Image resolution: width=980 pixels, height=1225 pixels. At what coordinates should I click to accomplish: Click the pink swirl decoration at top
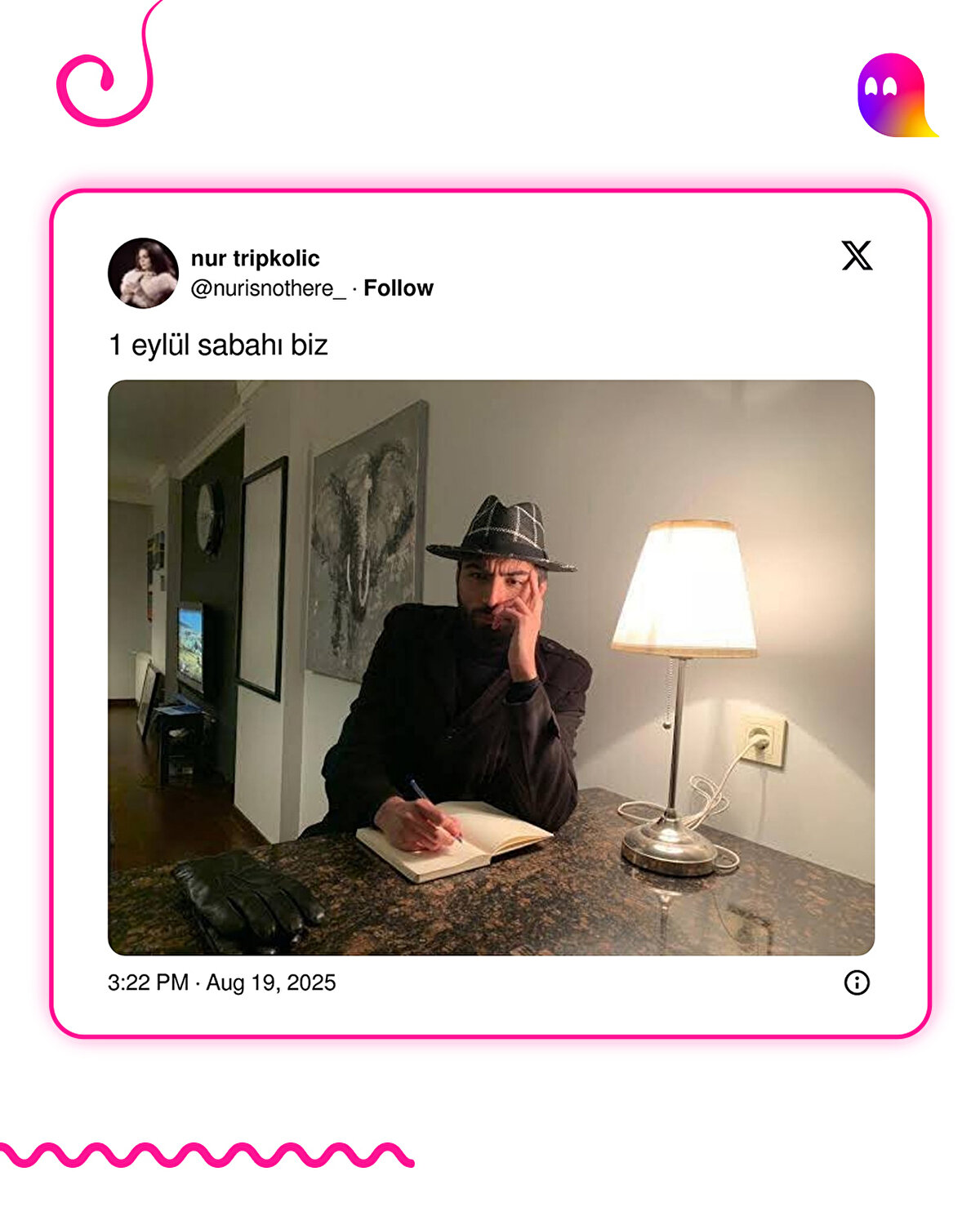pyautogui.click(x=108, y=65)
